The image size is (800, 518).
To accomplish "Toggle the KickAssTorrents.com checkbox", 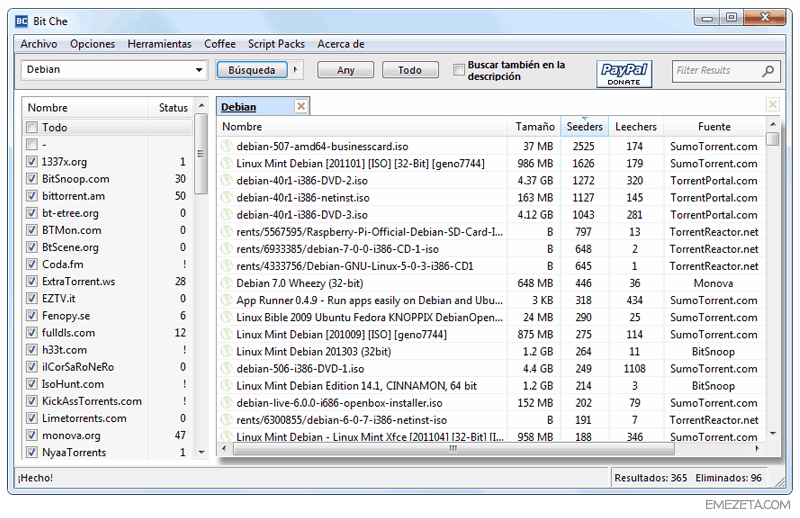I will [32, 401].
